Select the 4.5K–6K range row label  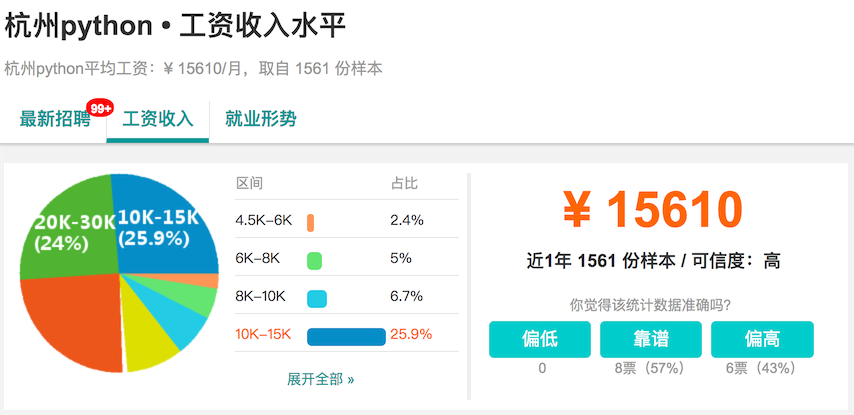click(264, 220)
